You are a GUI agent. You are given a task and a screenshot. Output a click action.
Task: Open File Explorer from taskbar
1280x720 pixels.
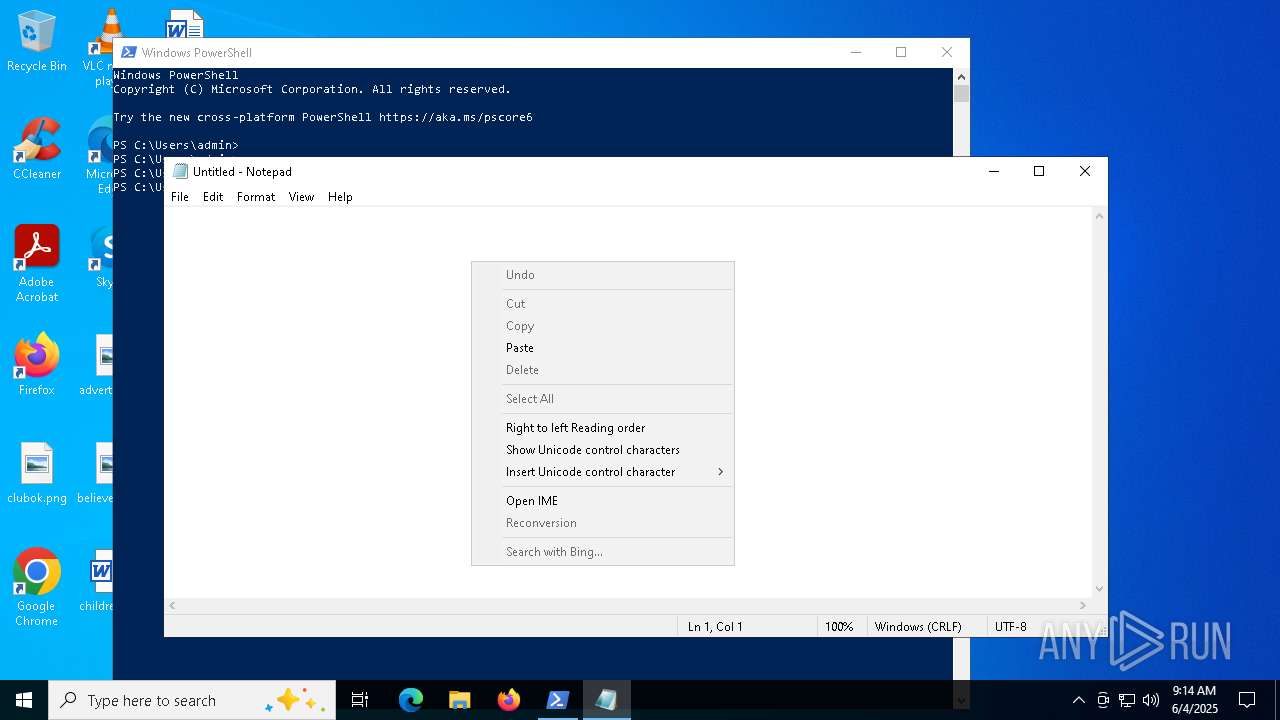coord(459,700)
